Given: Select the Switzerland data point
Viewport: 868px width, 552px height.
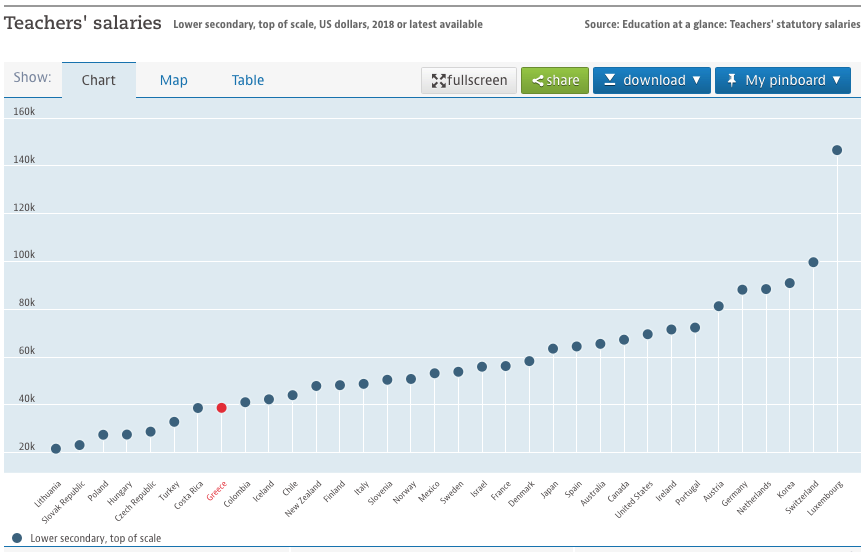Looking at the screenshot, I should pyautogui.click(x=813, y=262).
